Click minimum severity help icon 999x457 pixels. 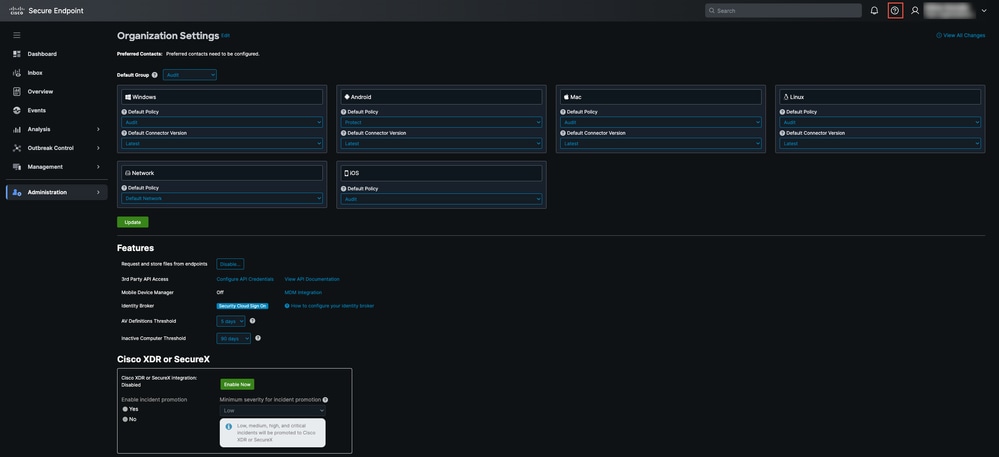click(325, 400)
